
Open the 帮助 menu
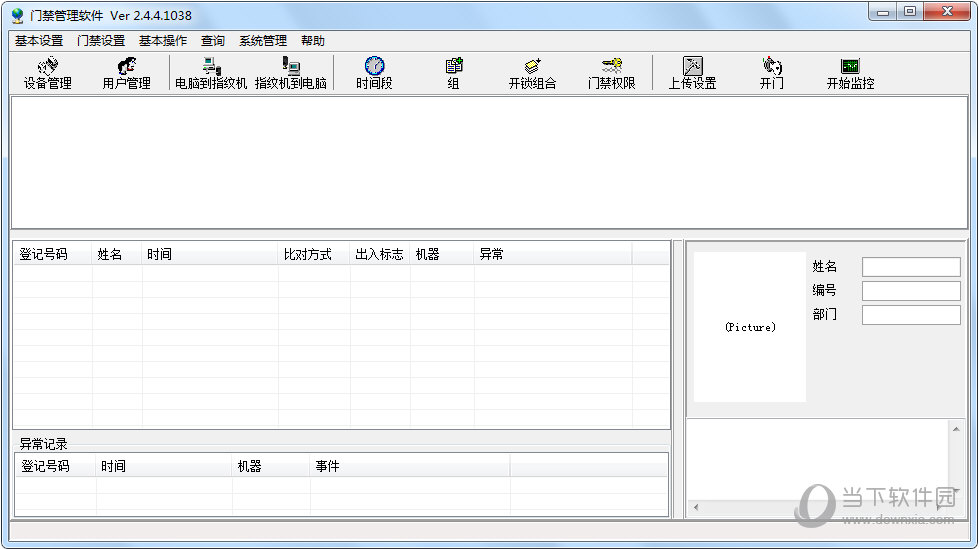tap(312, 41)
